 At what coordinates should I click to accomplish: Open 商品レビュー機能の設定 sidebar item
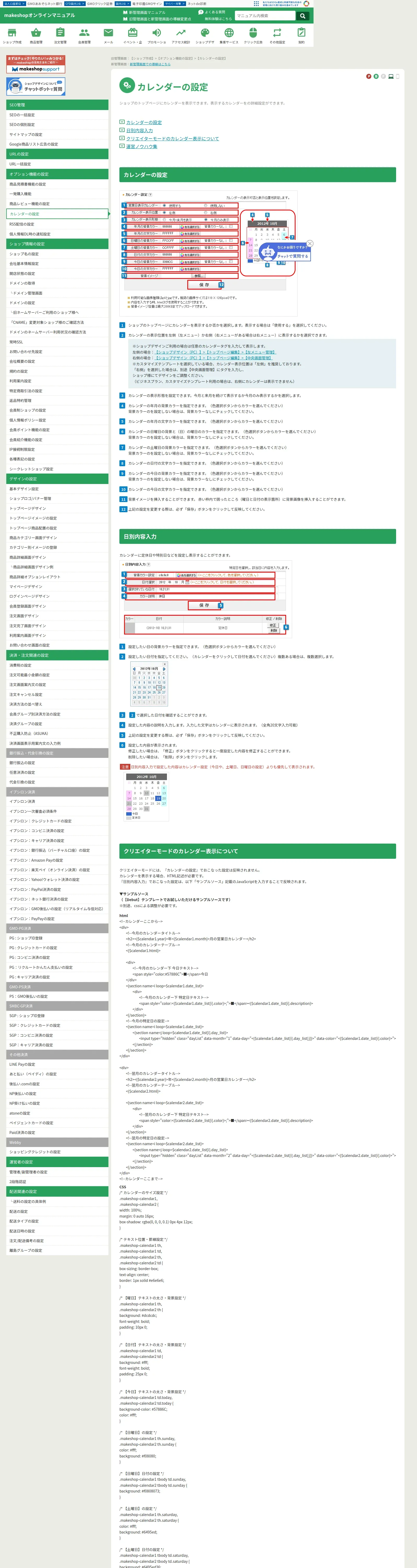[x=57, y=204]
